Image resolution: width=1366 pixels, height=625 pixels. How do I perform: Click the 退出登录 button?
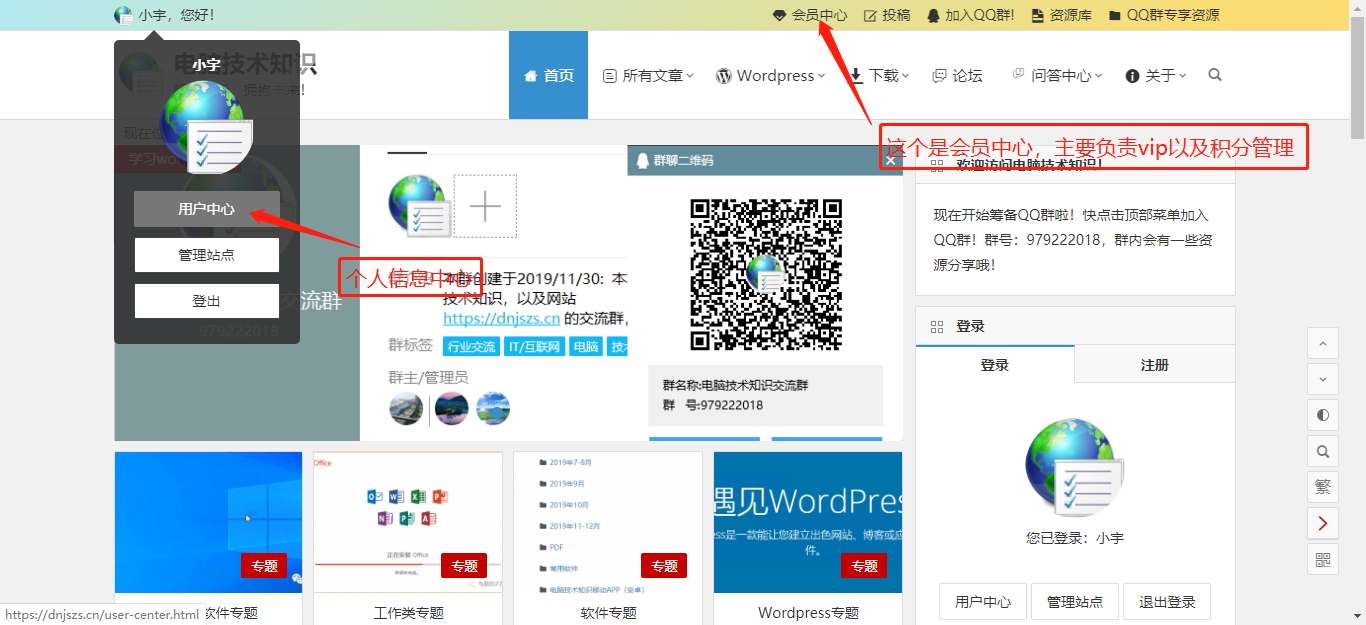pyautogui.click(x=1167, y=602)
